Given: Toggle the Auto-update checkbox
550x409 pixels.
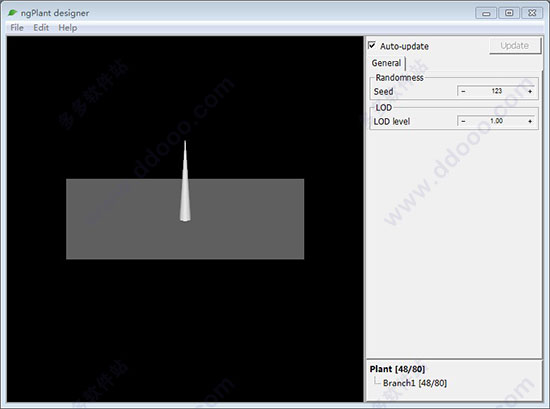Looking at the screenshot, I should click(x=372, y=46).
